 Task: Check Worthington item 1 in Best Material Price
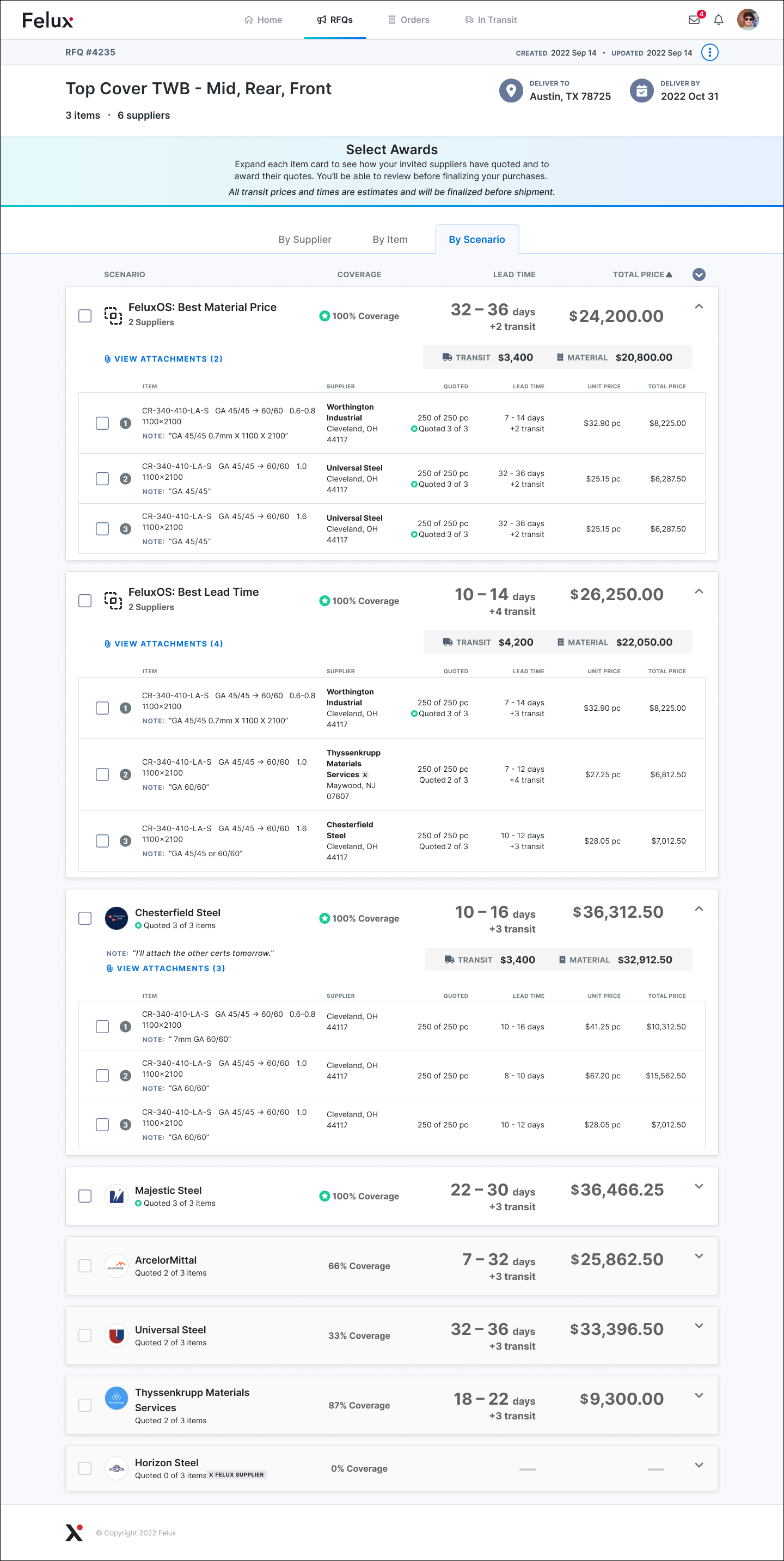(x=102, y=423)
